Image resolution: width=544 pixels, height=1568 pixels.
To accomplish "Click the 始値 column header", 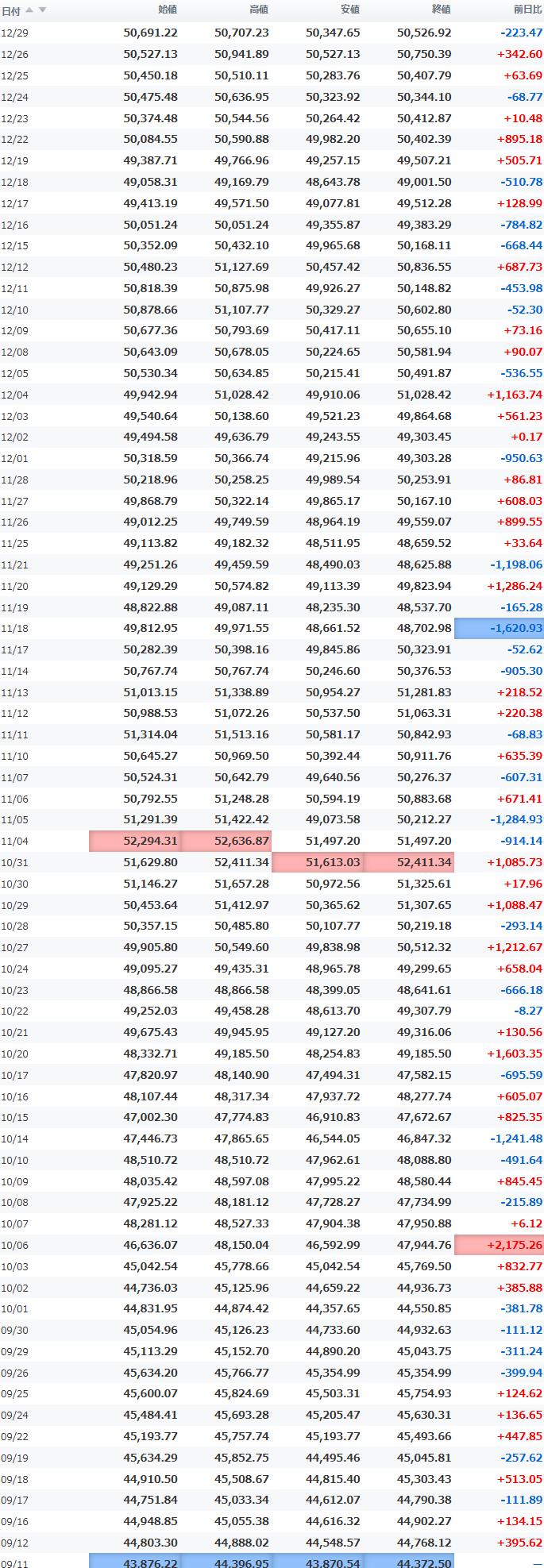I will [168, 10].
